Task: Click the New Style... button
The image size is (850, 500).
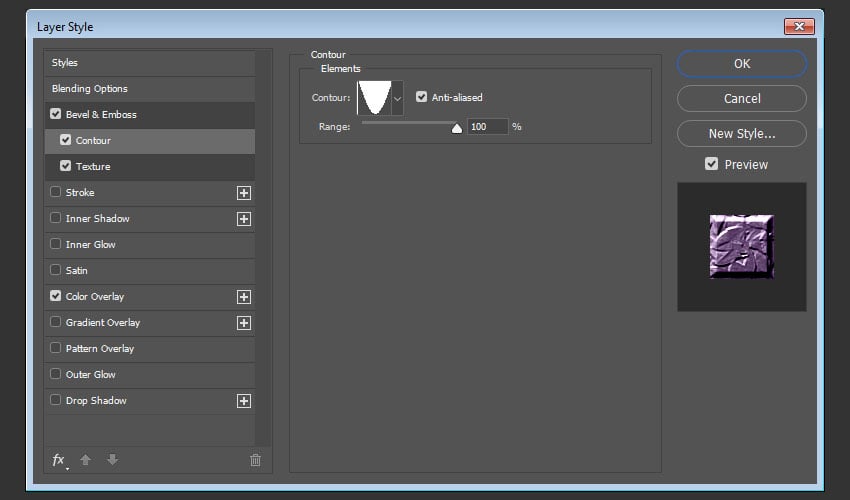Action: pos(742,133)
